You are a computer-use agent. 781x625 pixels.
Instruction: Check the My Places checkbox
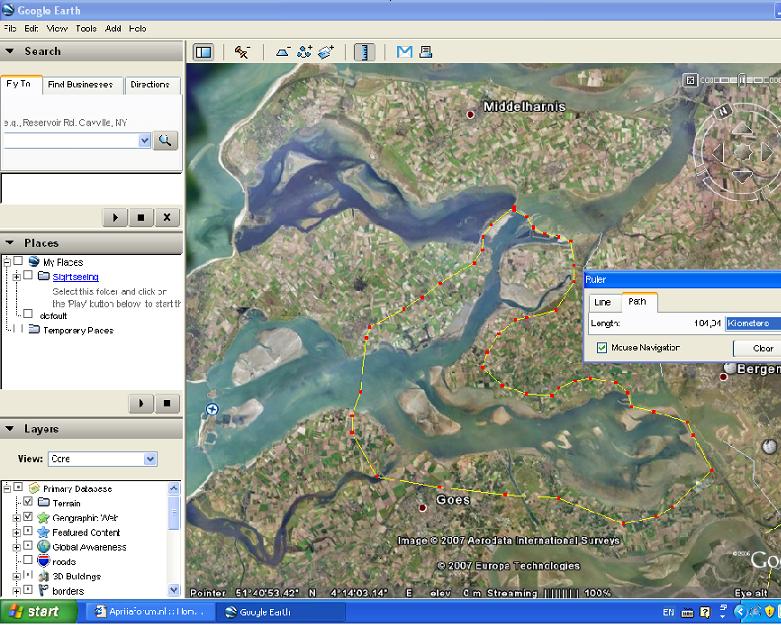(x=18, y=261)
